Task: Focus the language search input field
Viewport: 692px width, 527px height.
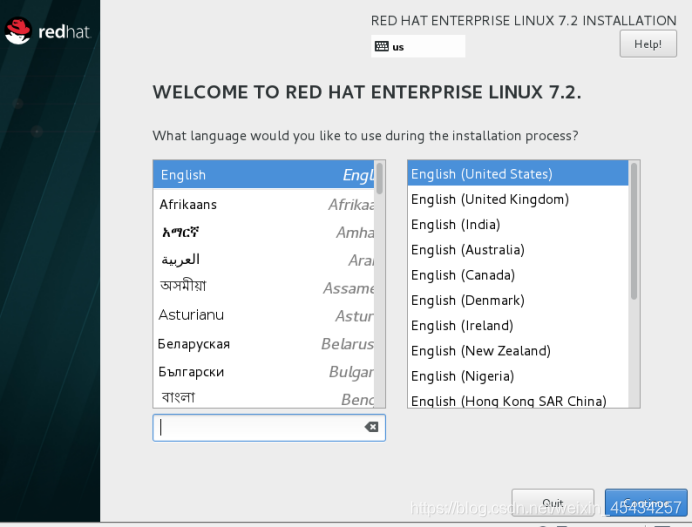Action: pyautogui.click(x=269, y=427)
